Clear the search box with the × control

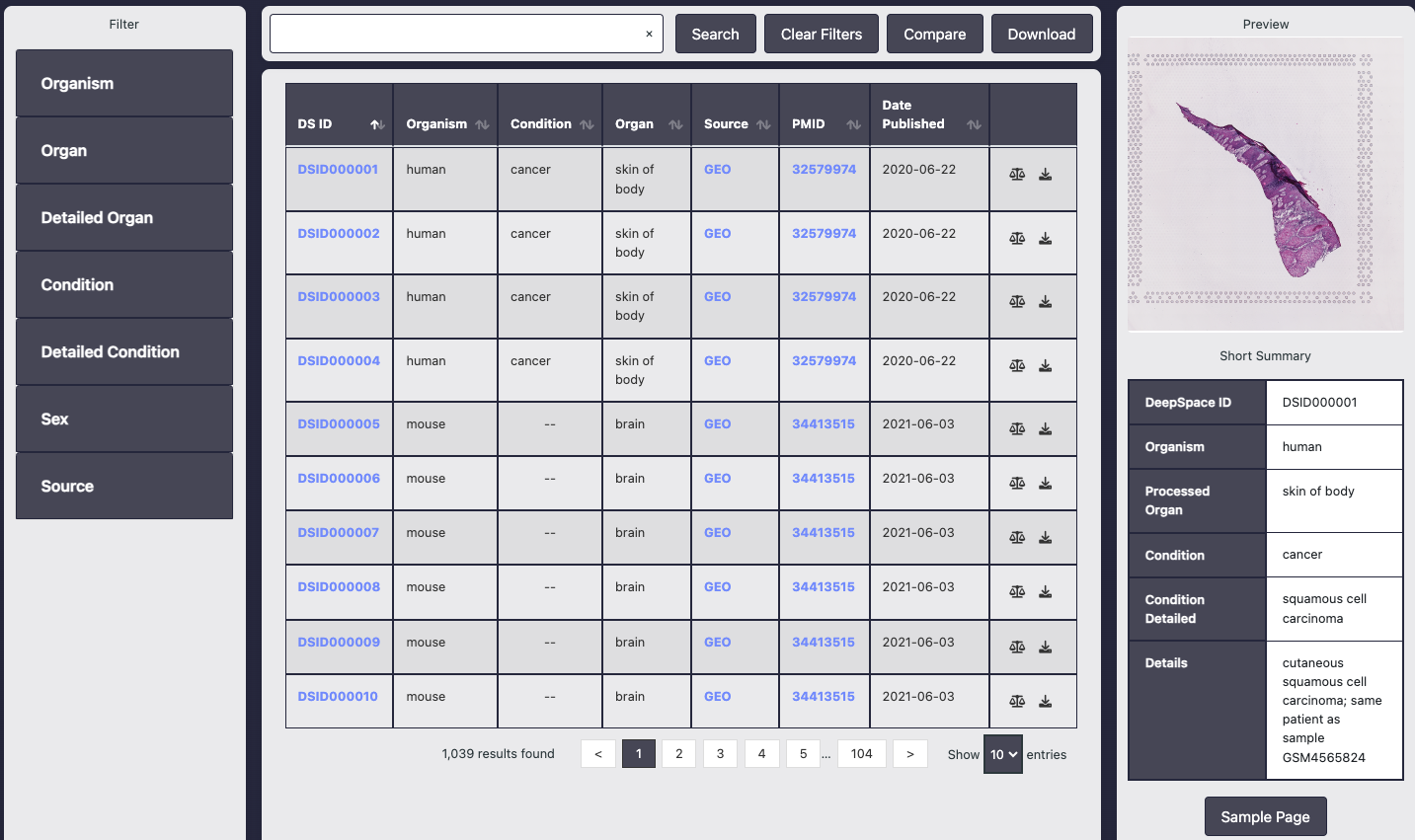[x=649, y=33]
